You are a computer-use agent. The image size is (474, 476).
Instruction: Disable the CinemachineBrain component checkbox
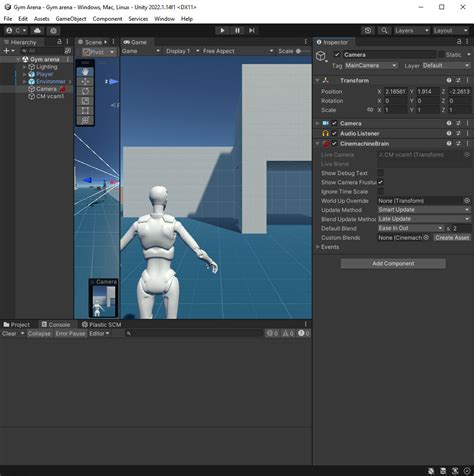click(x=334, y=143)
